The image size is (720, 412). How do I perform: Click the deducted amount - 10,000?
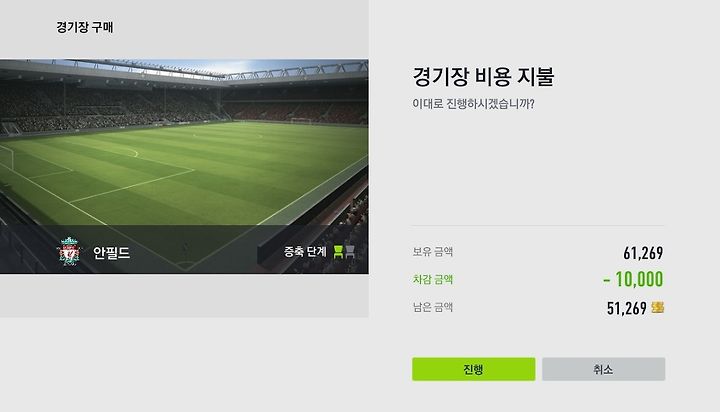[x=633, y=279]
